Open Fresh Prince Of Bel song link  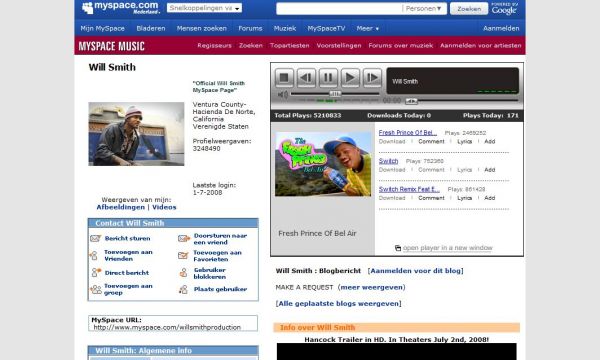pos(408,133)
